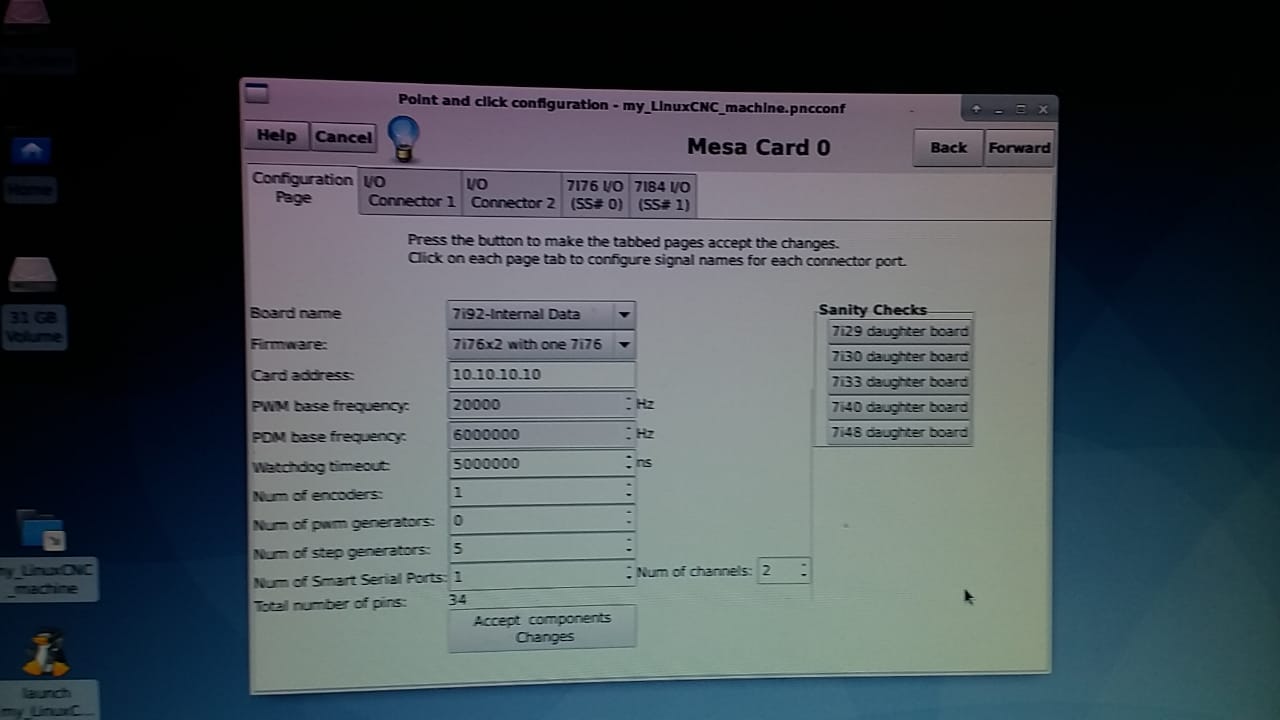Run 7i30 daughter board sanity check
This screenshot has width=1280, height=720.
click(899, 356)
